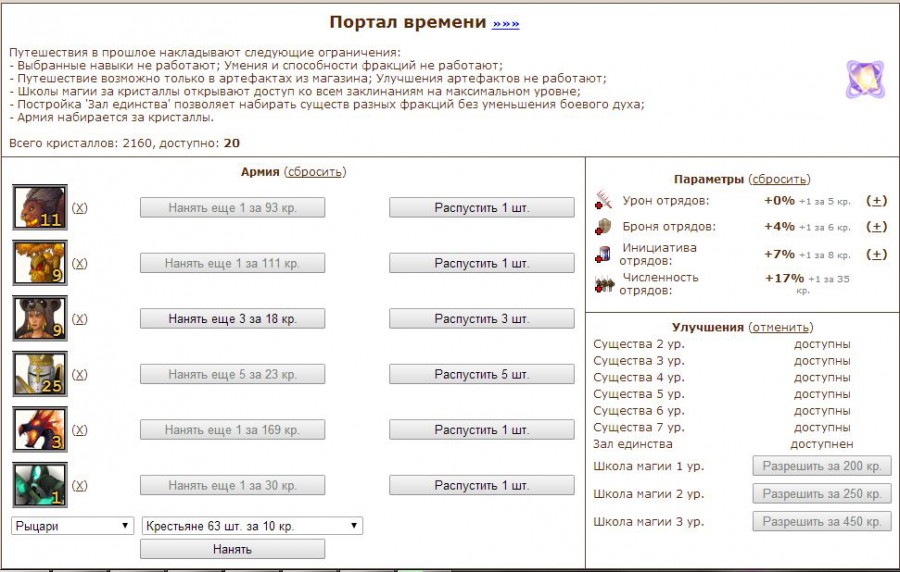Click the squad initiative icon

click(x=603, y=254)
